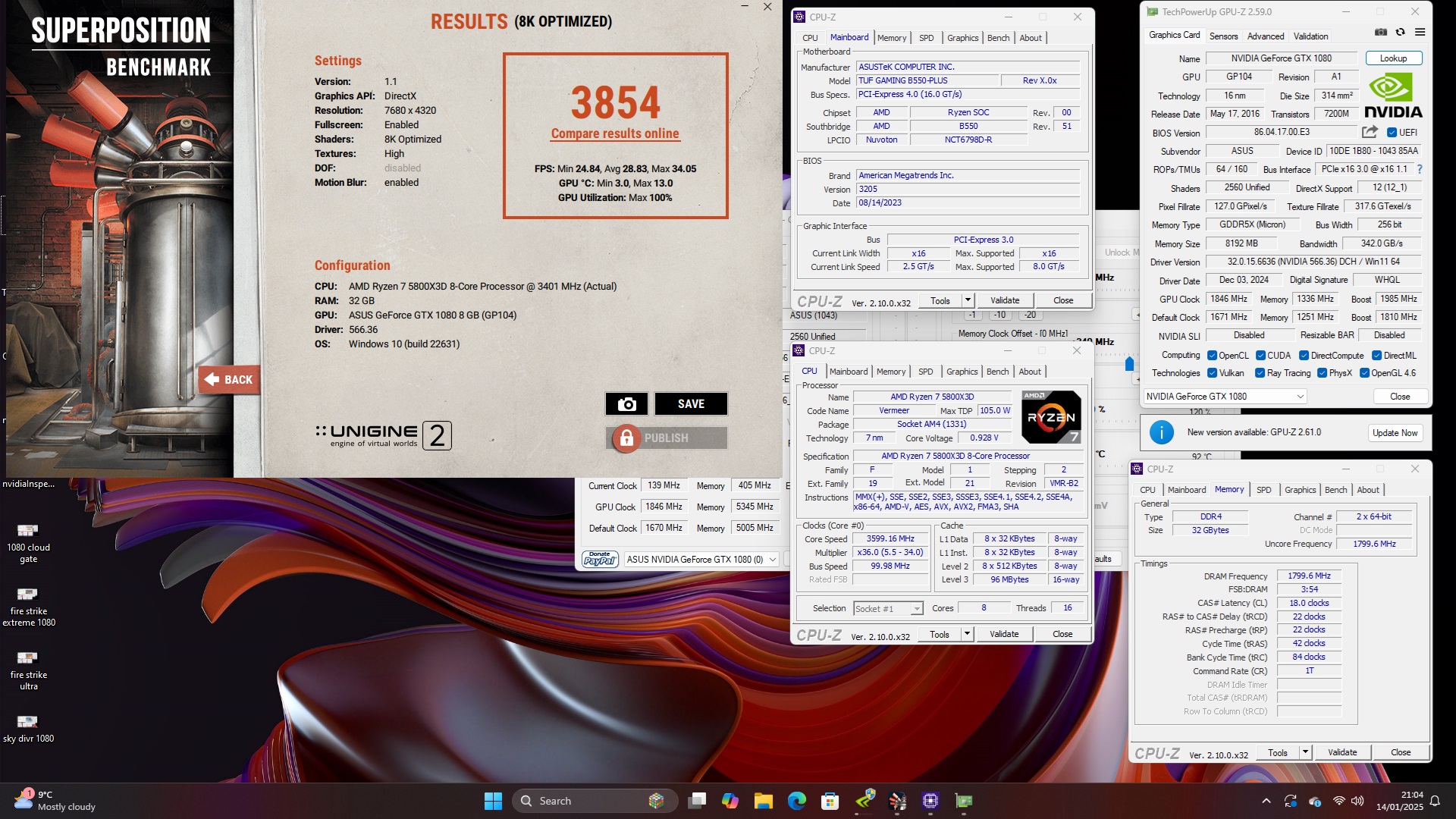Screen dimensions: 1456x819
Task: Click the BIOS export share icon in GPU-Z
Action: point(1370,132)
